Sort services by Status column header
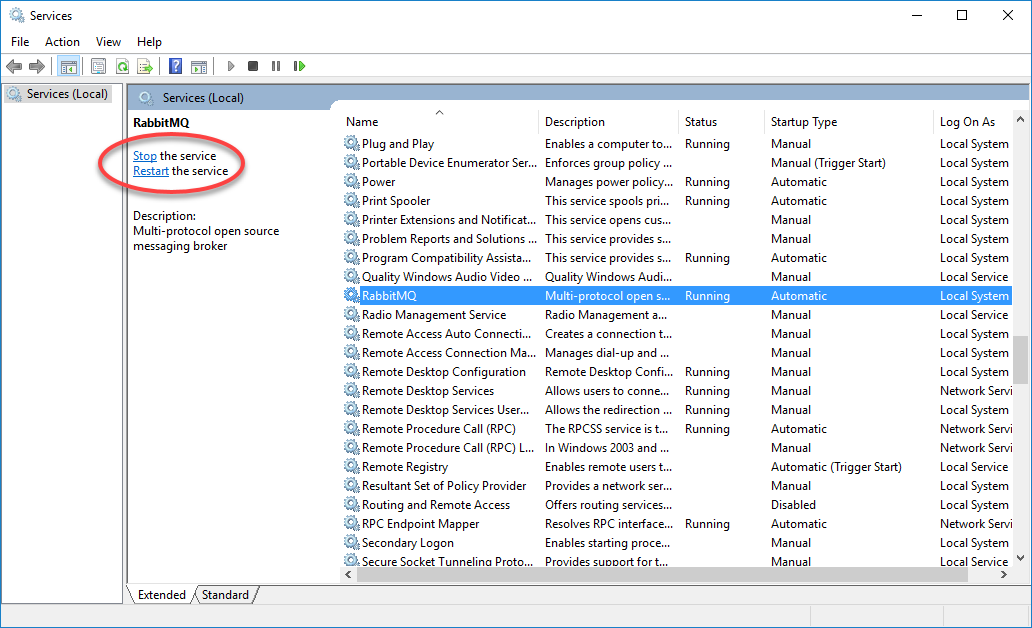Image resolution: width=1032 pixels, height=628 pixels. [x=700, y=122]
